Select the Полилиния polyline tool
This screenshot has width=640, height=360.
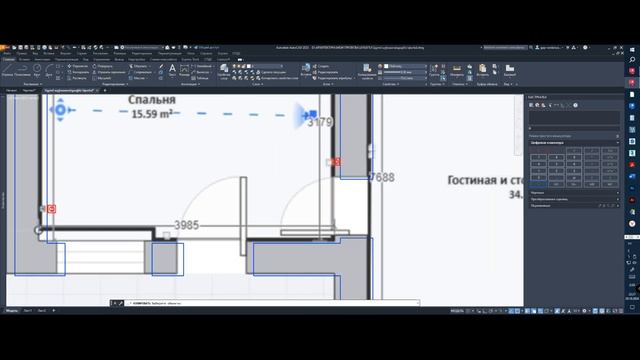22,70
